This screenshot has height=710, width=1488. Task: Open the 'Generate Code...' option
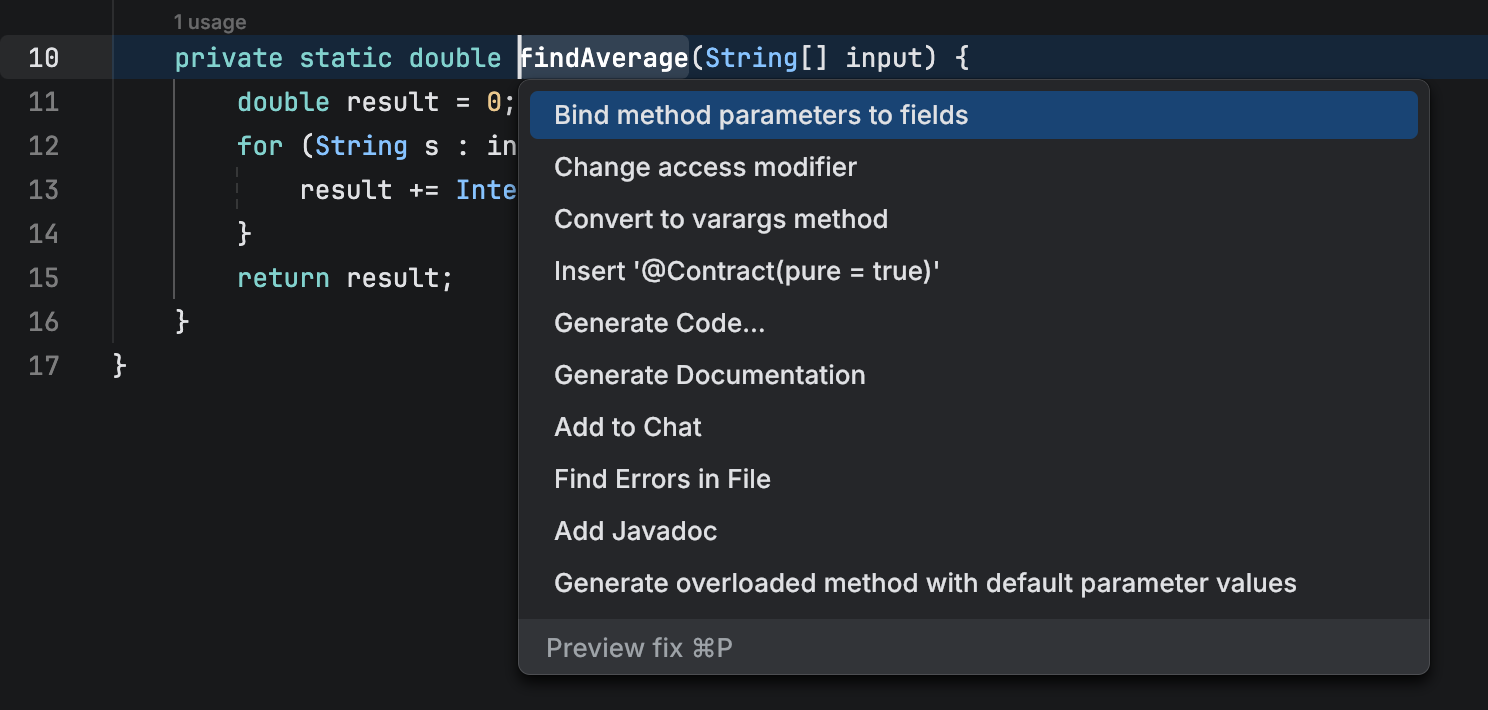point(659,323)
